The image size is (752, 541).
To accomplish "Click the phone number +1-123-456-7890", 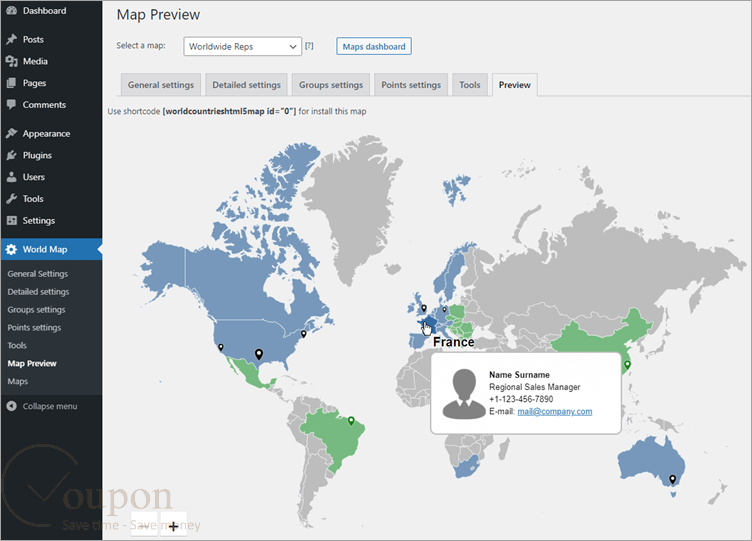I will point(521,399).
